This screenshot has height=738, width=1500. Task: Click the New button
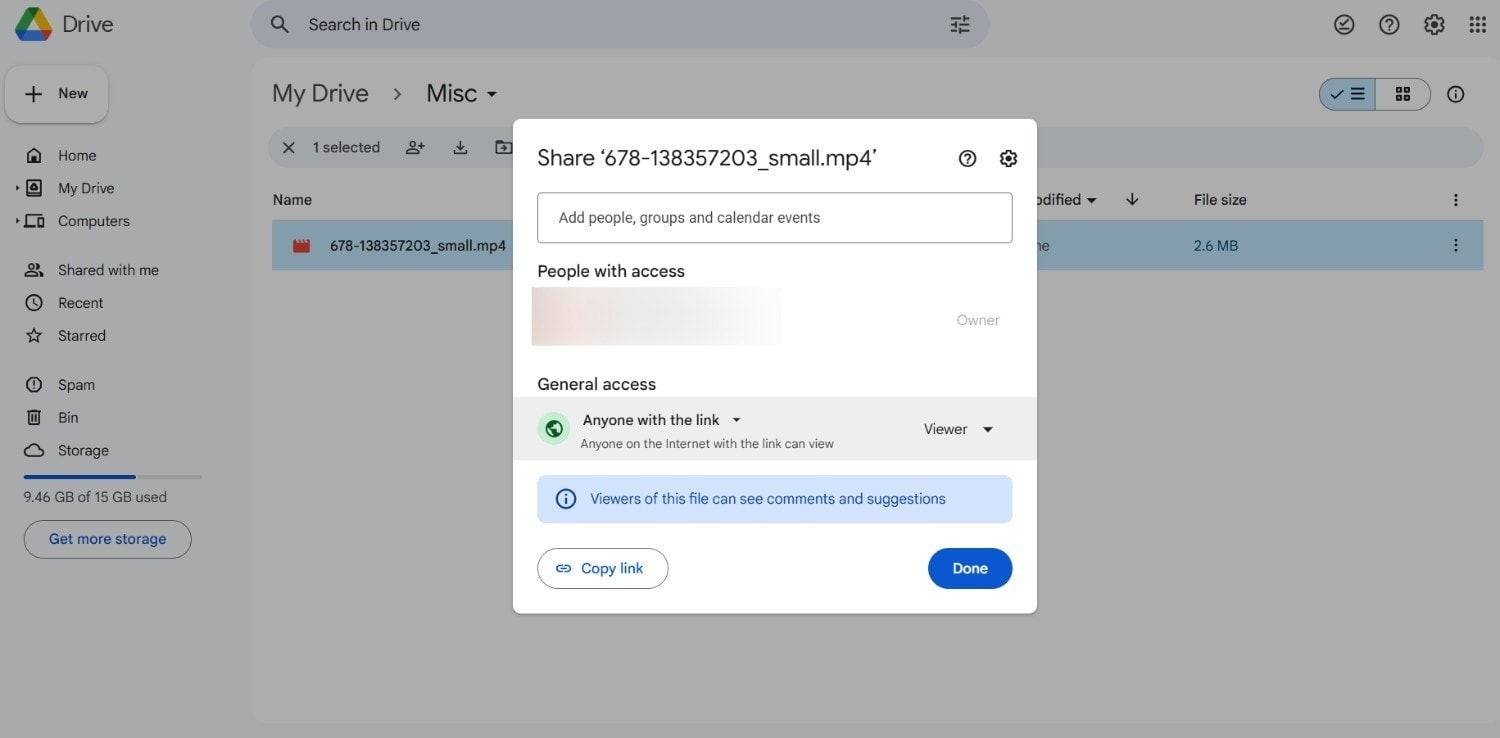point(57,94)
